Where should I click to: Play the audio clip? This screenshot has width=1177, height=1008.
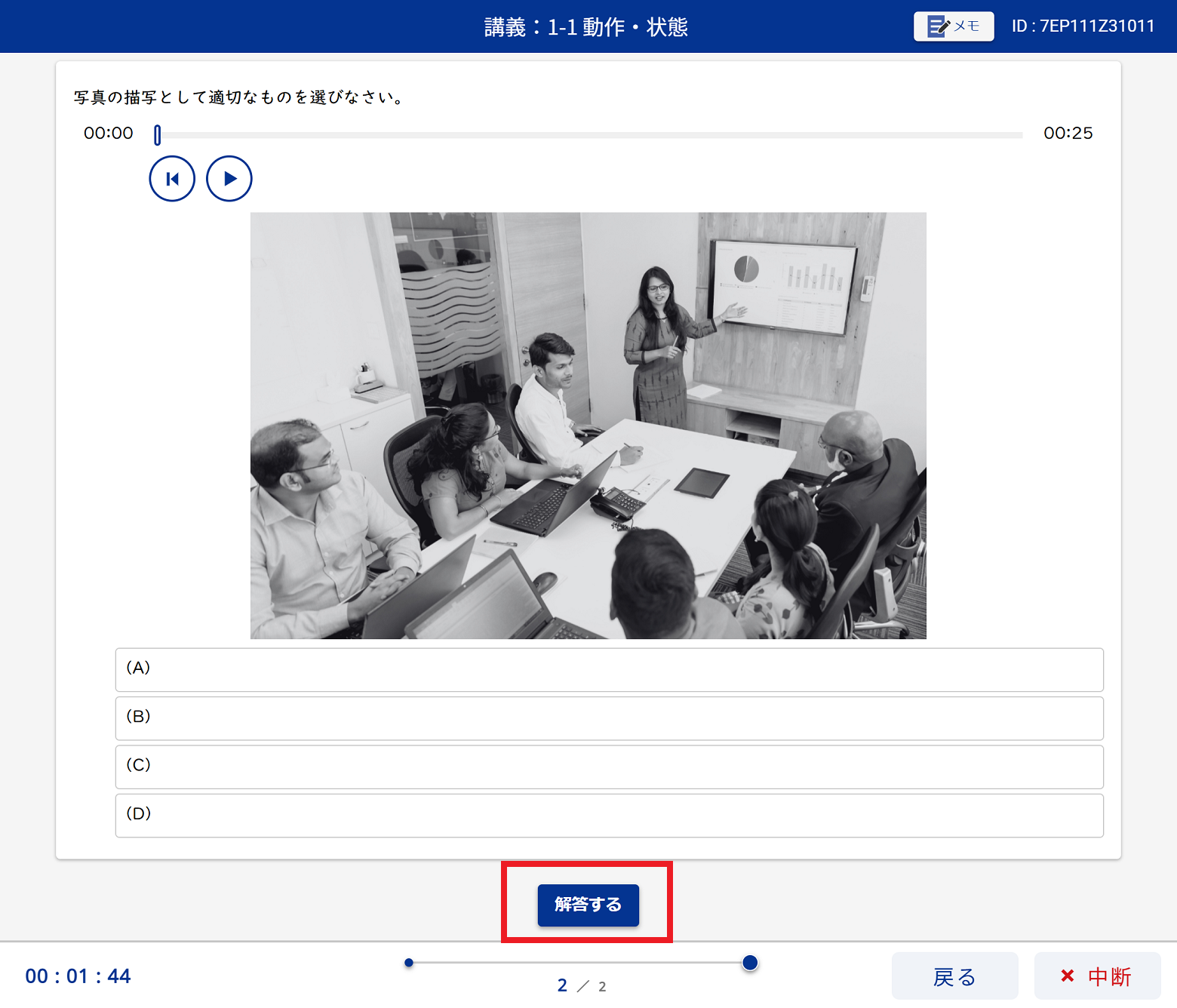(x=229, y=179)
